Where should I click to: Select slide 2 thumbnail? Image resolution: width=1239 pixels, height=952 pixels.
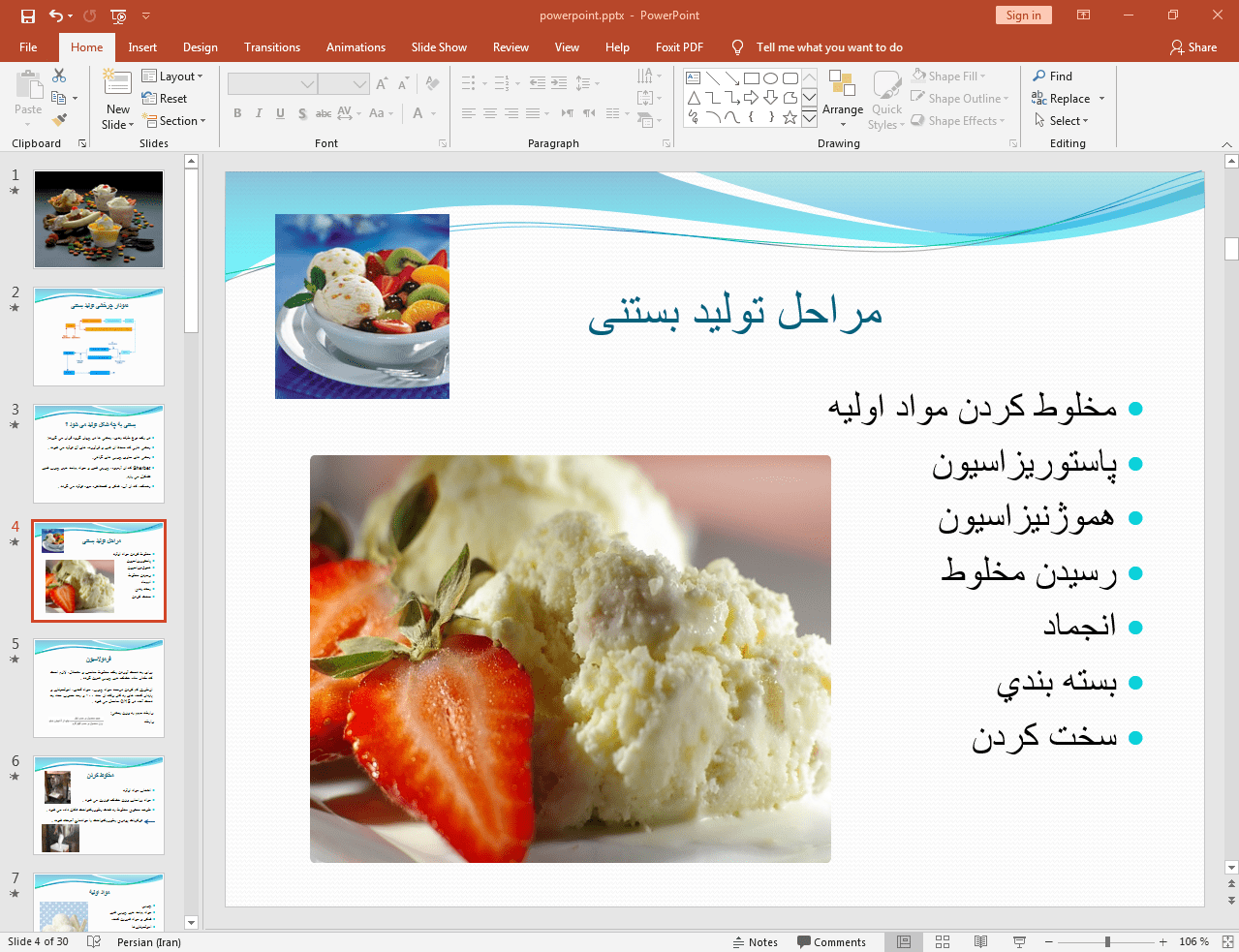click(99, 336)
